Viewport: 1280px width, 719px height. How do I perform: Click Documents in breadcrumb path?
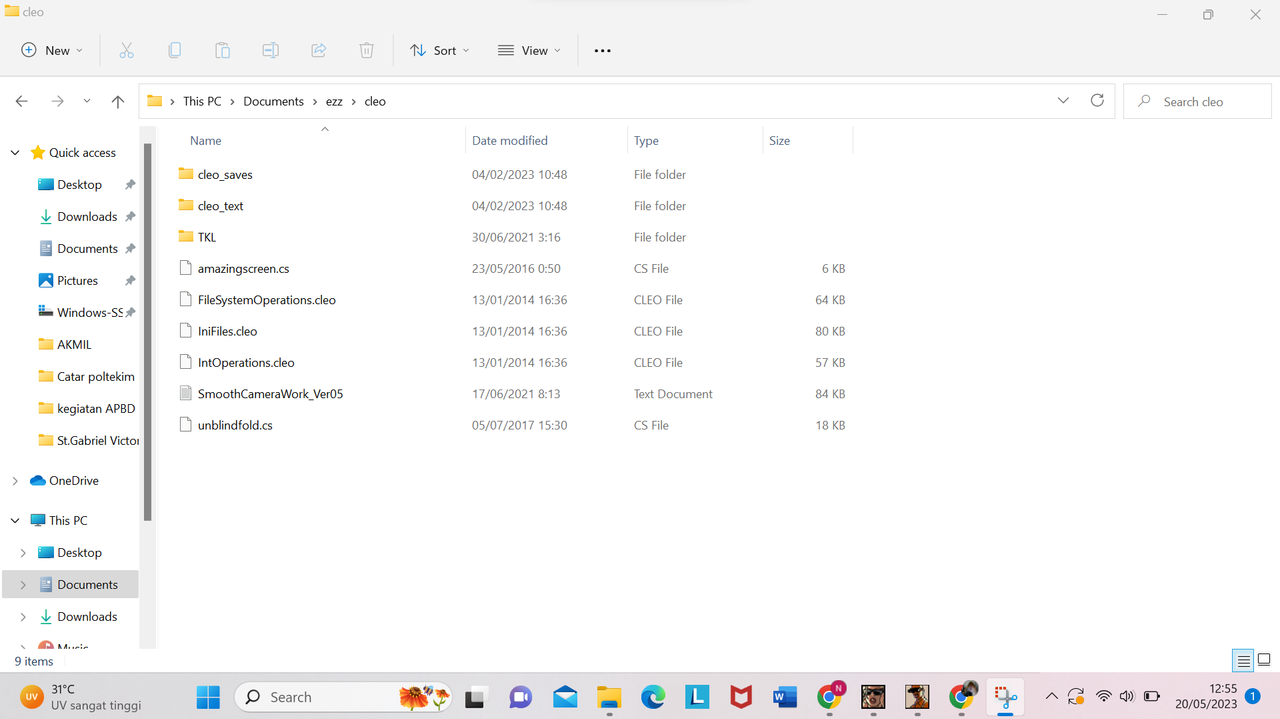coord(273,101)
